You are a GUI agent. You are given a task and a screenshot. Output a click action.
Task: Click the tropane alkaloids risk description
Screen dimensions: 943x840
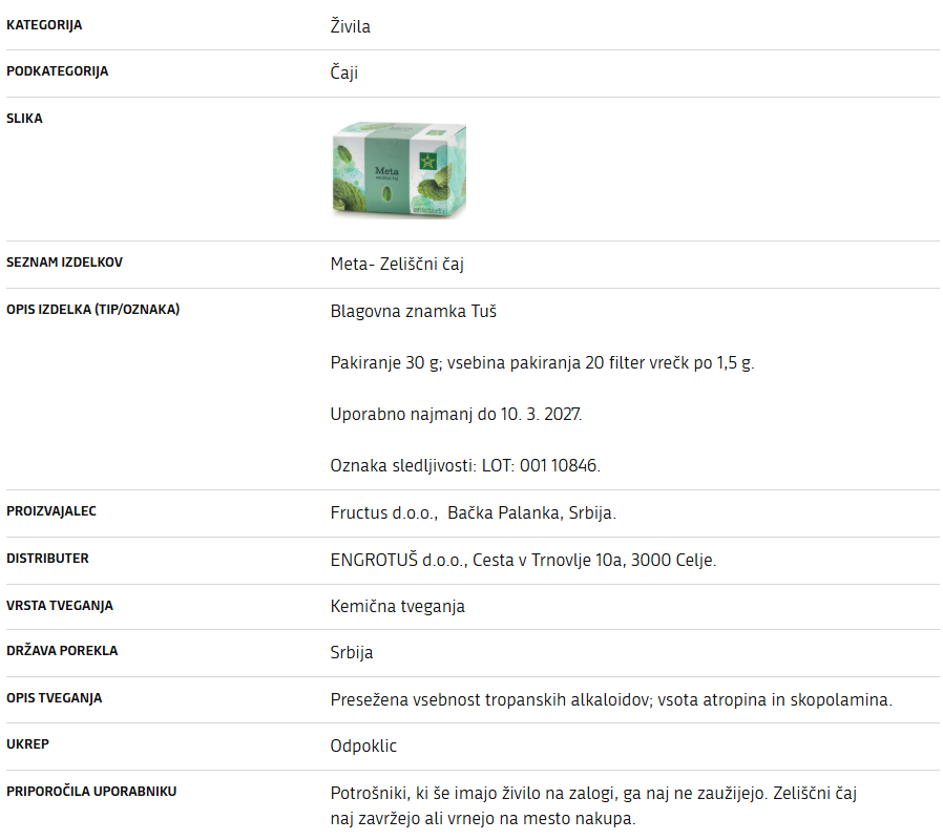(610, 700)
